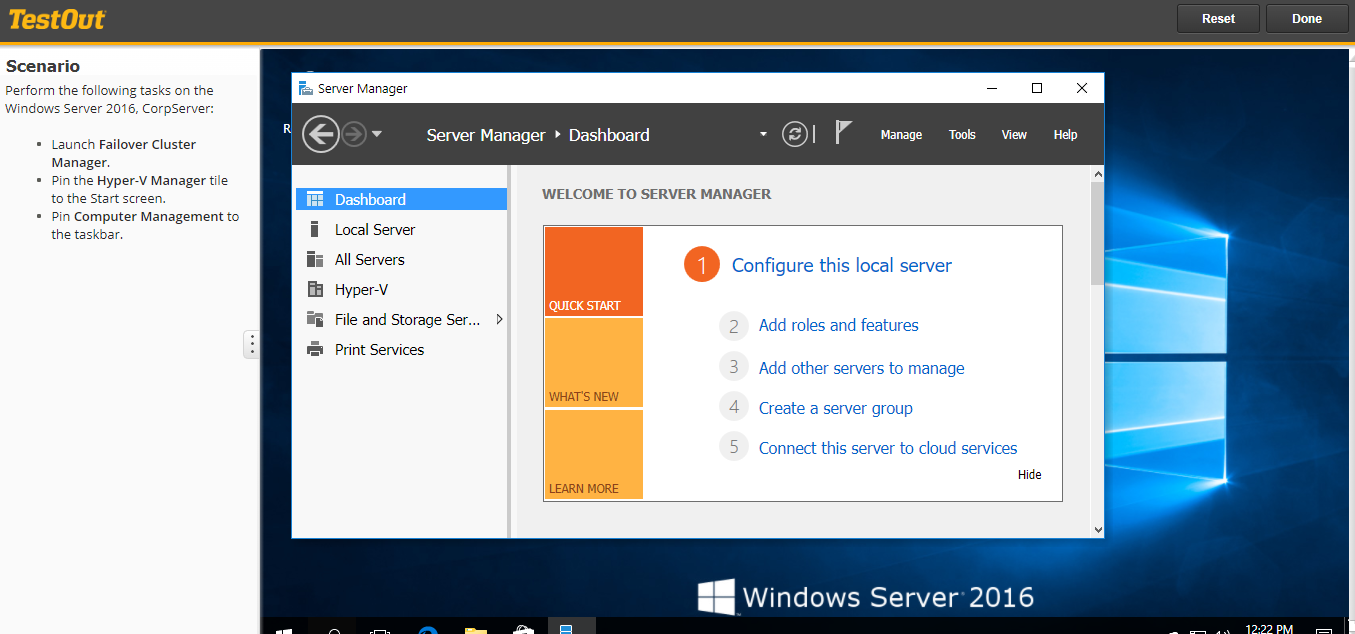Select the Print Services printer icon
Screen dimensions: 1355x634
click(315, 349)
